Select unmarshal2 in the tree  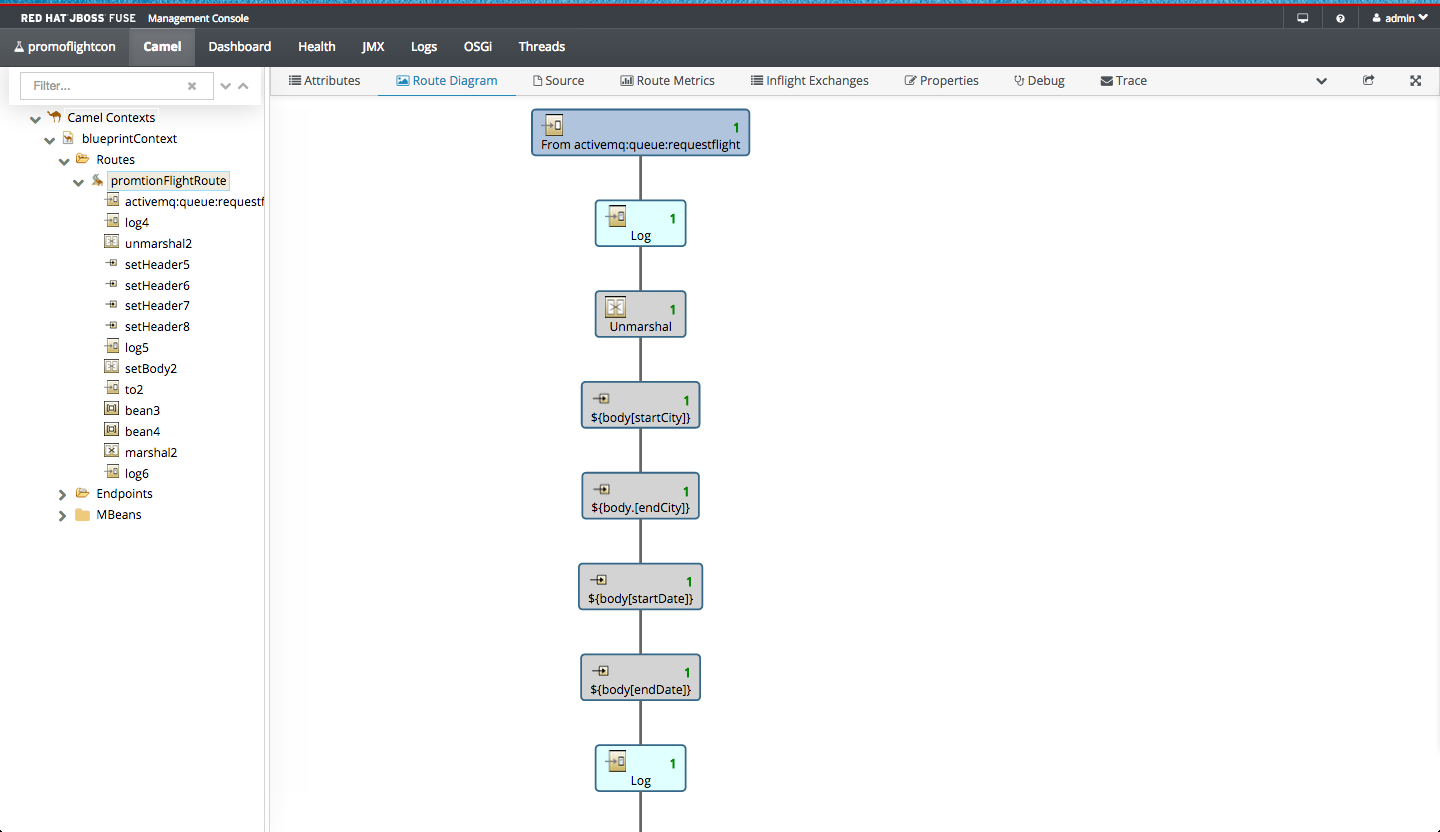[x=158, y=244]
